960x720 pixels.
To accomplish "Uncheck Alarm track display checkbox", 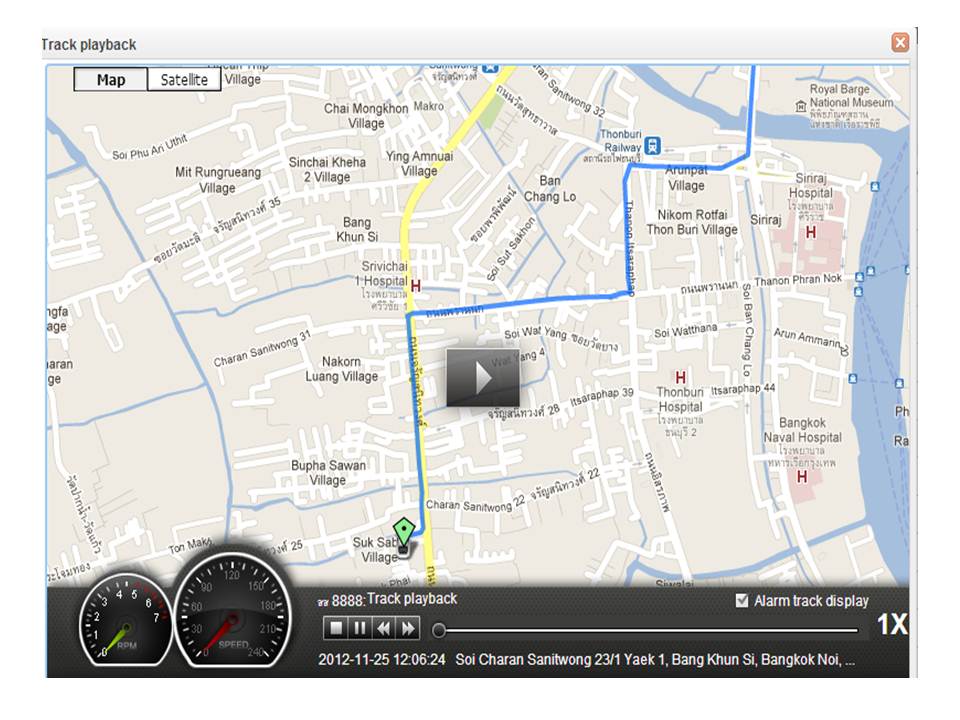I will 741,600.
